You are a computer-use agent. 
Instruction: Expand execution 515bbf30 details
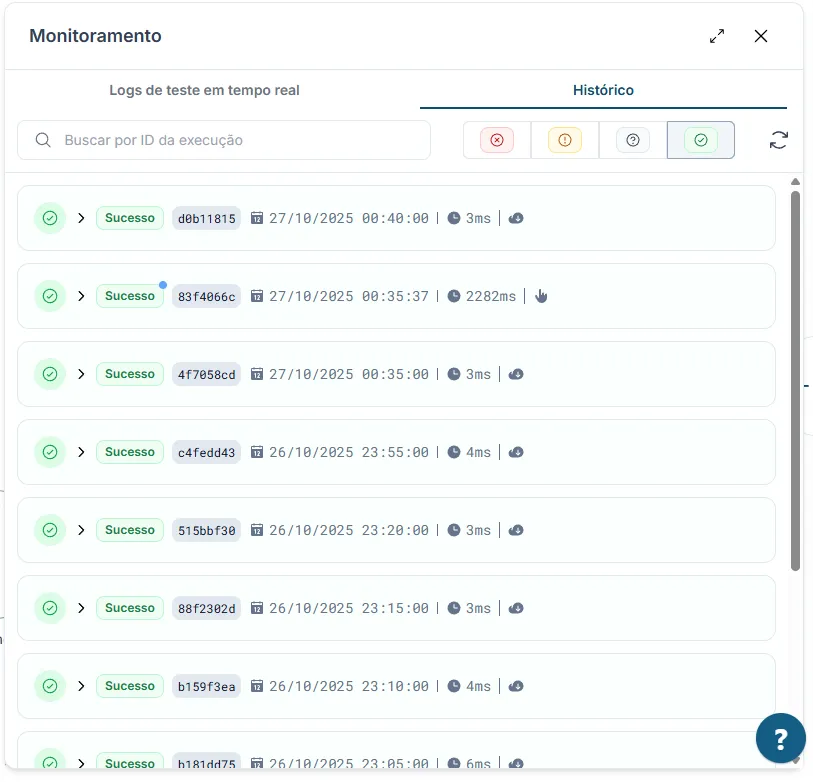coord(81,530)
